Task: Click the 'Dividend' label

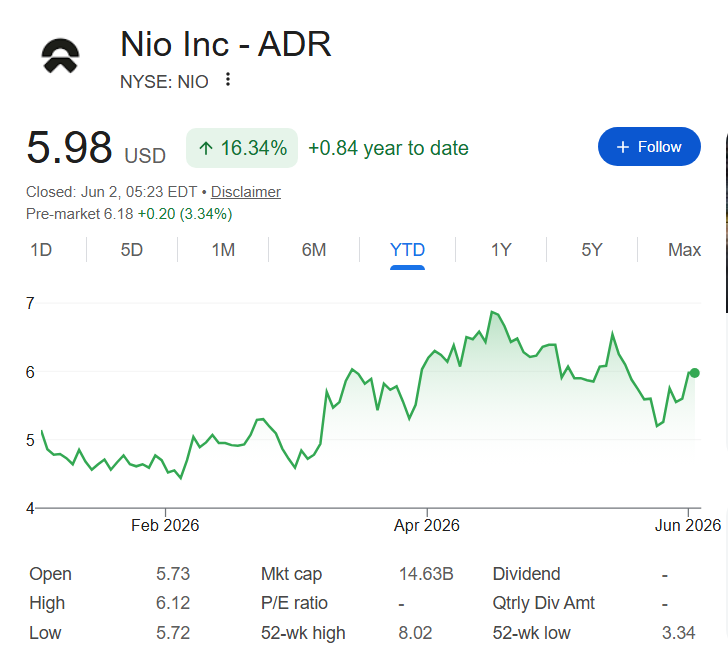Action: coord(526,574)
